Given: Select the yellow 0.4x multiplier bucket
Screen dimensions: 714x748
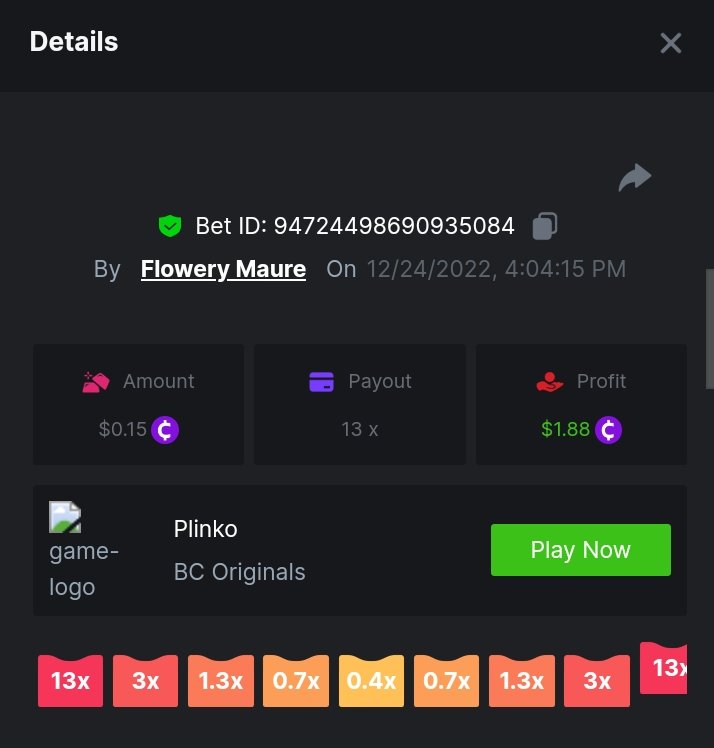Looking at the screenshot, I should [371, 681].
